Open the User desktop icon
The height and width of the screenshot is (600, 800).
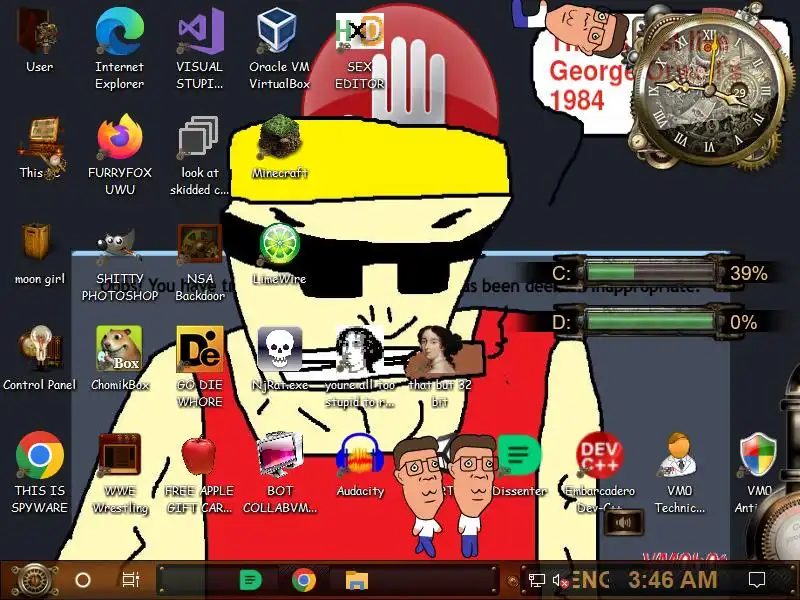39,41
